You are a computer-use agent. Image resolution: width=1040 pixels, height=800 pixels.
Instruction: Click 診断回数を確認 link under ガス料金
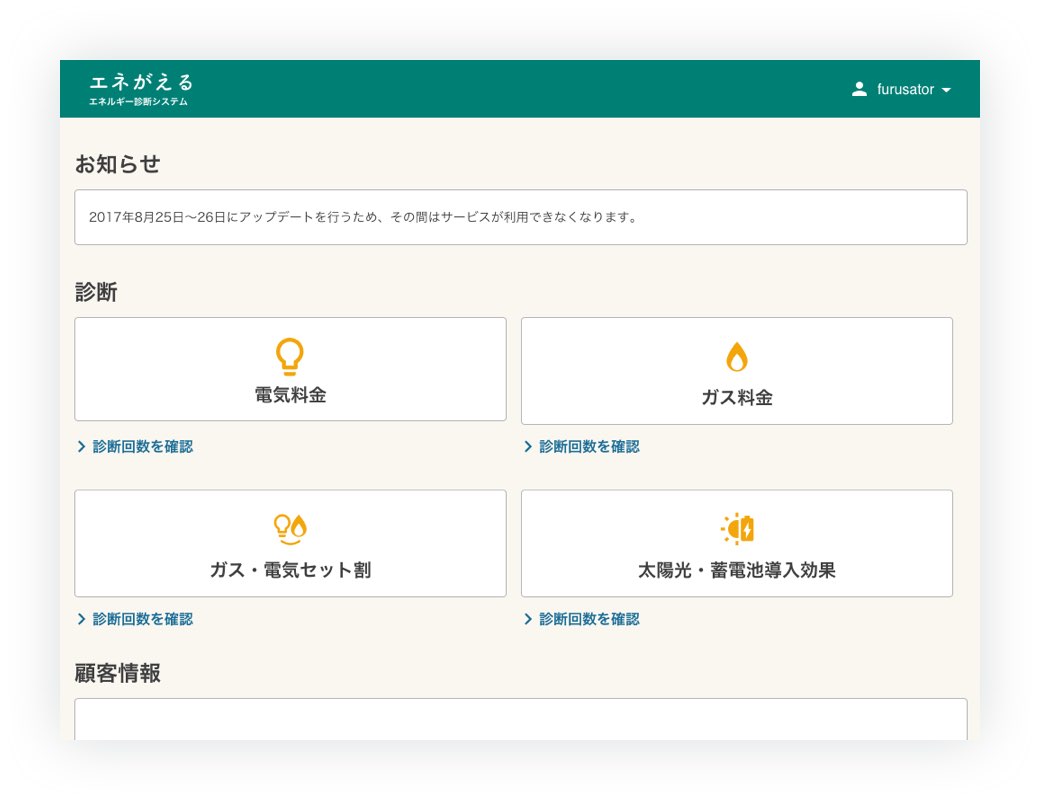(589, 446)
